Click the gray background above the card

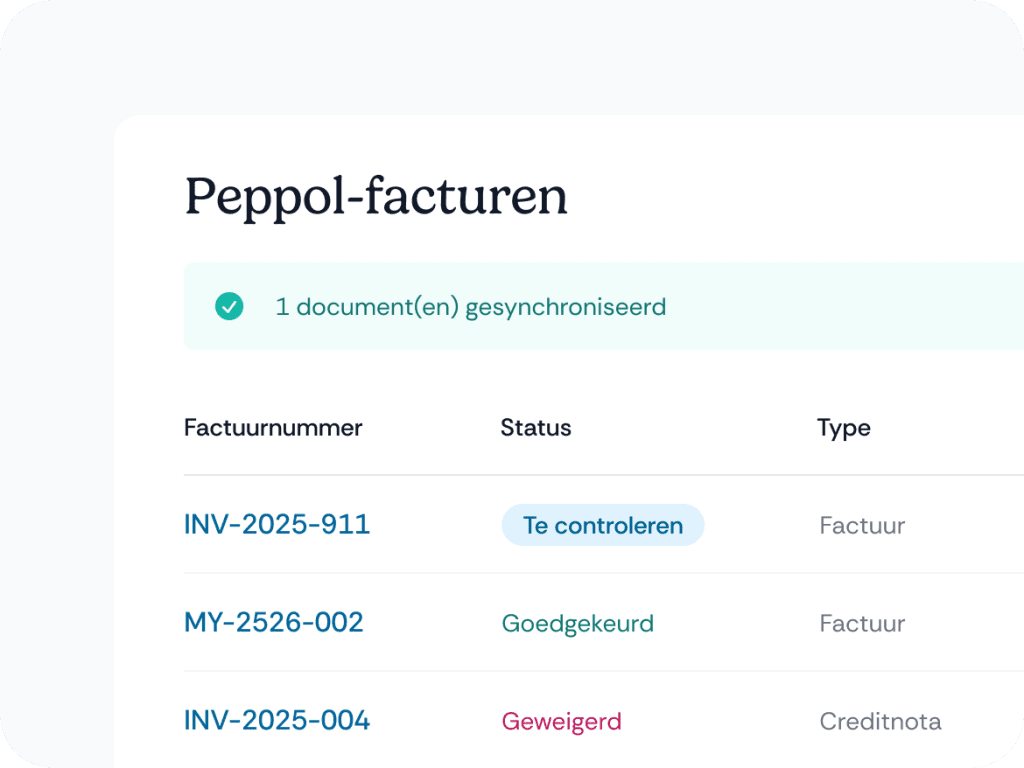tap(500, 60)
